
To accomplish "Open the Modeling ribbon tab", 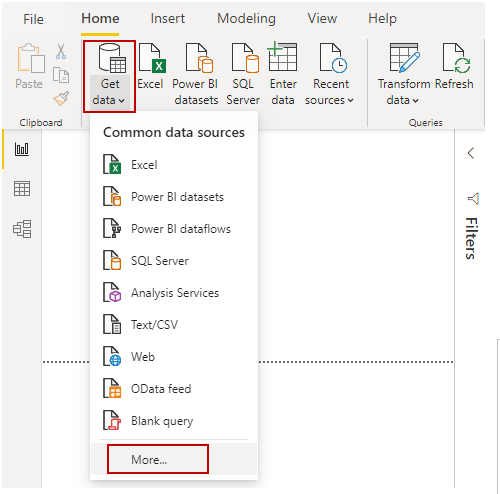I will (246, 18).
